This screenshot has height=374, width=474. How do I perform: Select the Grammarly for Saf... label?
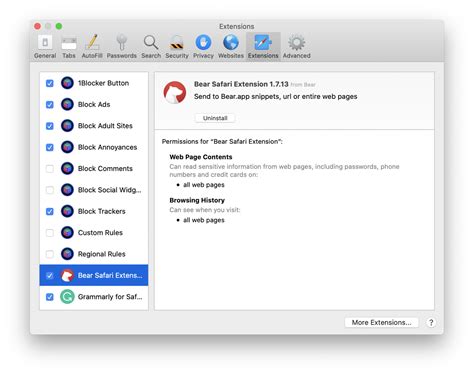110,297
